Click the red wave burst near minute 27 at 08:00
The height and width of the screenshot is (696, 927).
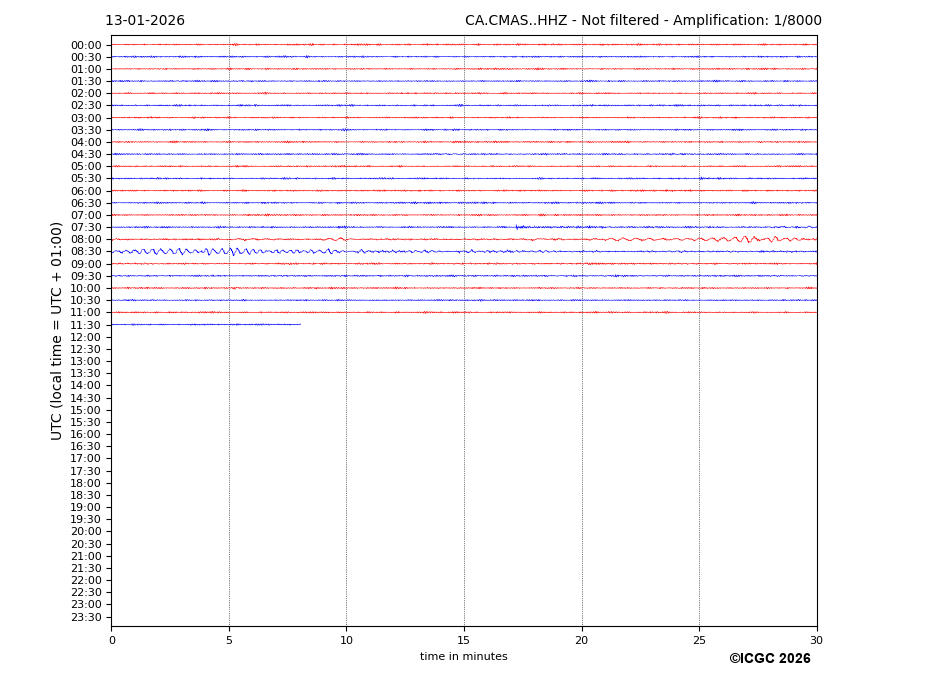(746, 239)
